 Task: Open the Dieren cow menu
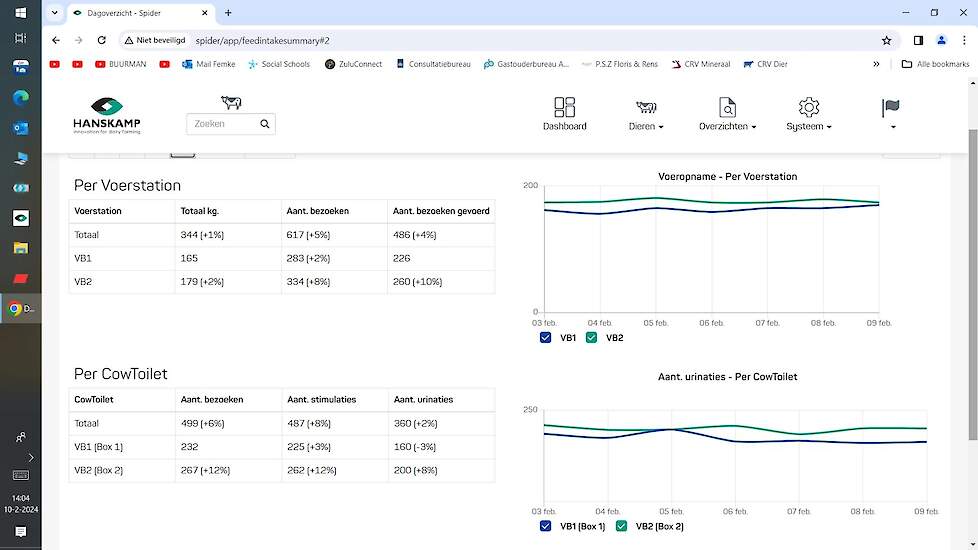coord(646,114)
